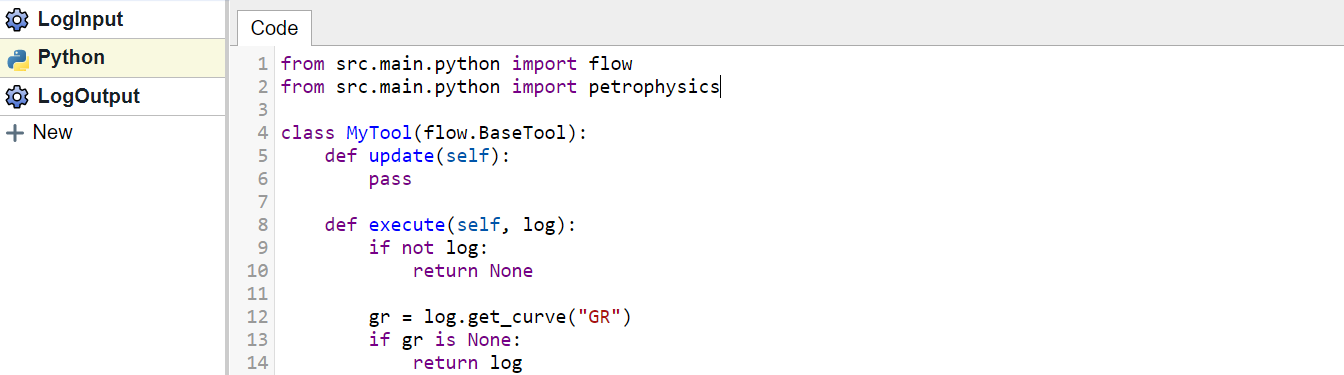Click the LogInput gear icon
This screenshot has width=1344, height=375.
tap(17, 19)
